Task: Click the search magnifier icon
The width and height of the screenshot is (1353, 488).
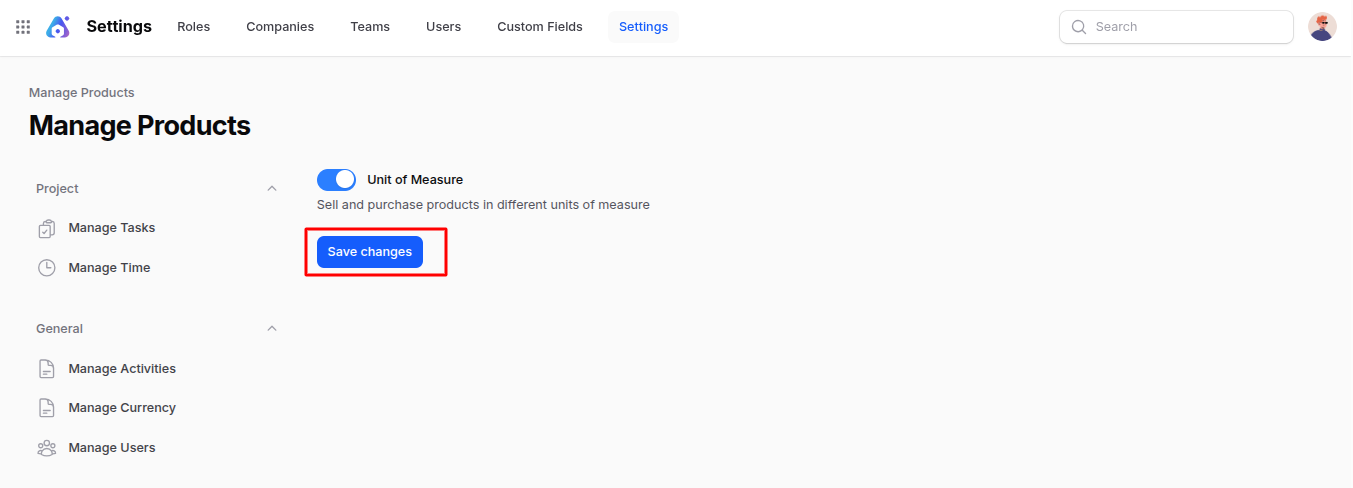Action: coord(1079,27)
